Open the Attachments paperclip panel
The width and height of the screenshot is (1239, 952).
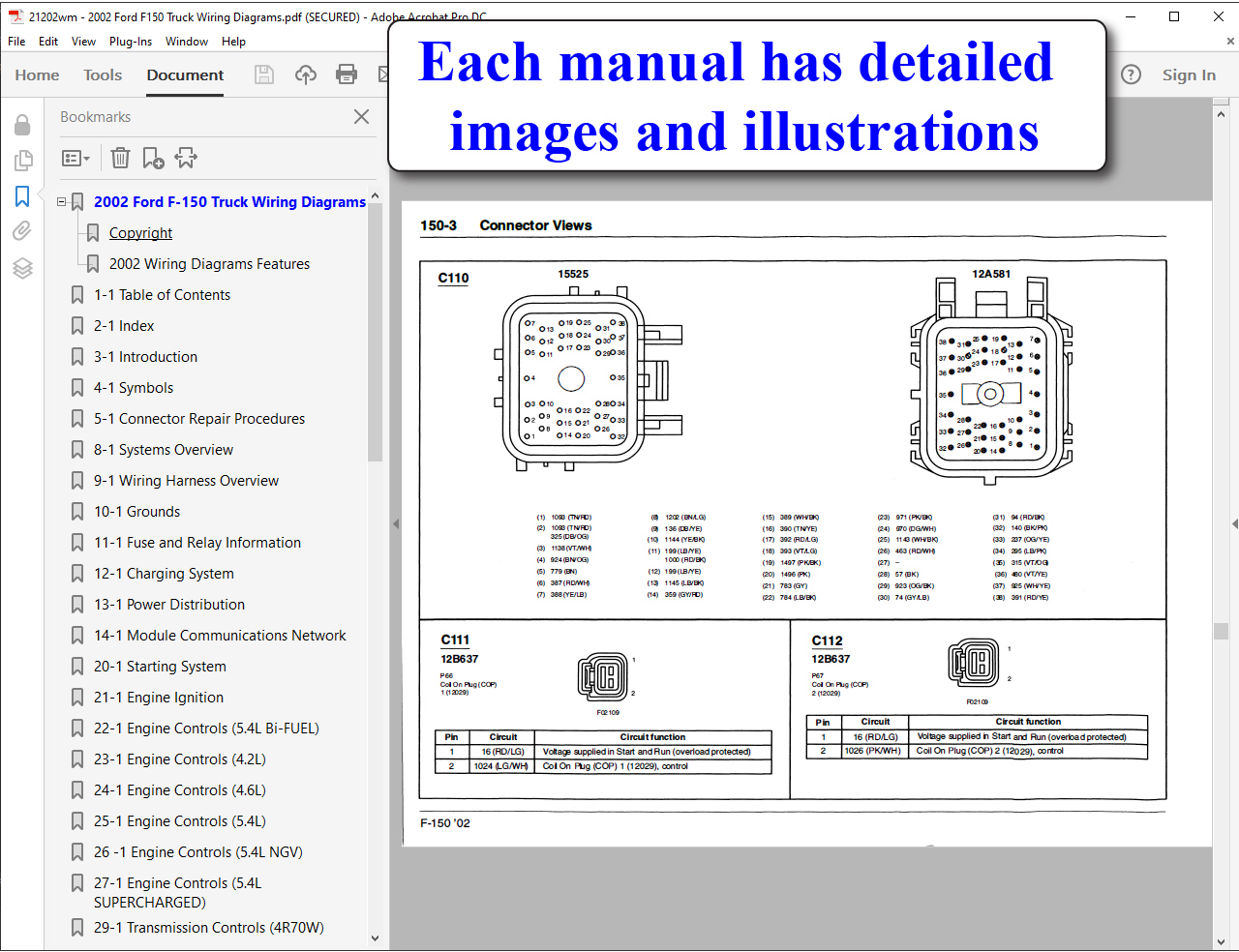[22, 230]
